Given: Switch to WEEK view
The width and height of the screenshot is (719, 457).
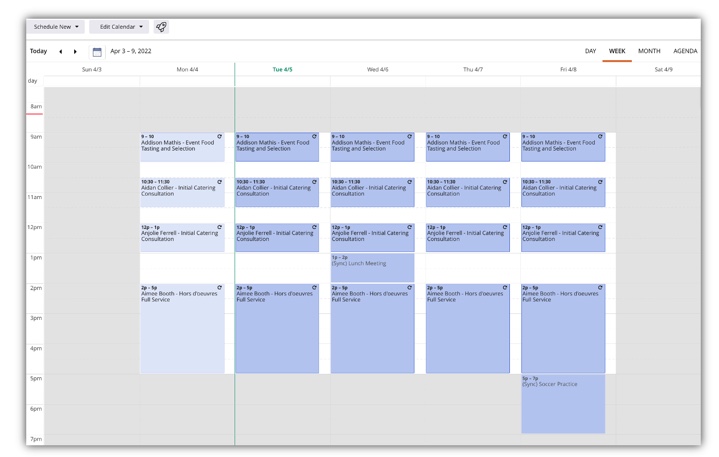Looking at the screenshot, I should pyautogui.click(x=617, y=51).
